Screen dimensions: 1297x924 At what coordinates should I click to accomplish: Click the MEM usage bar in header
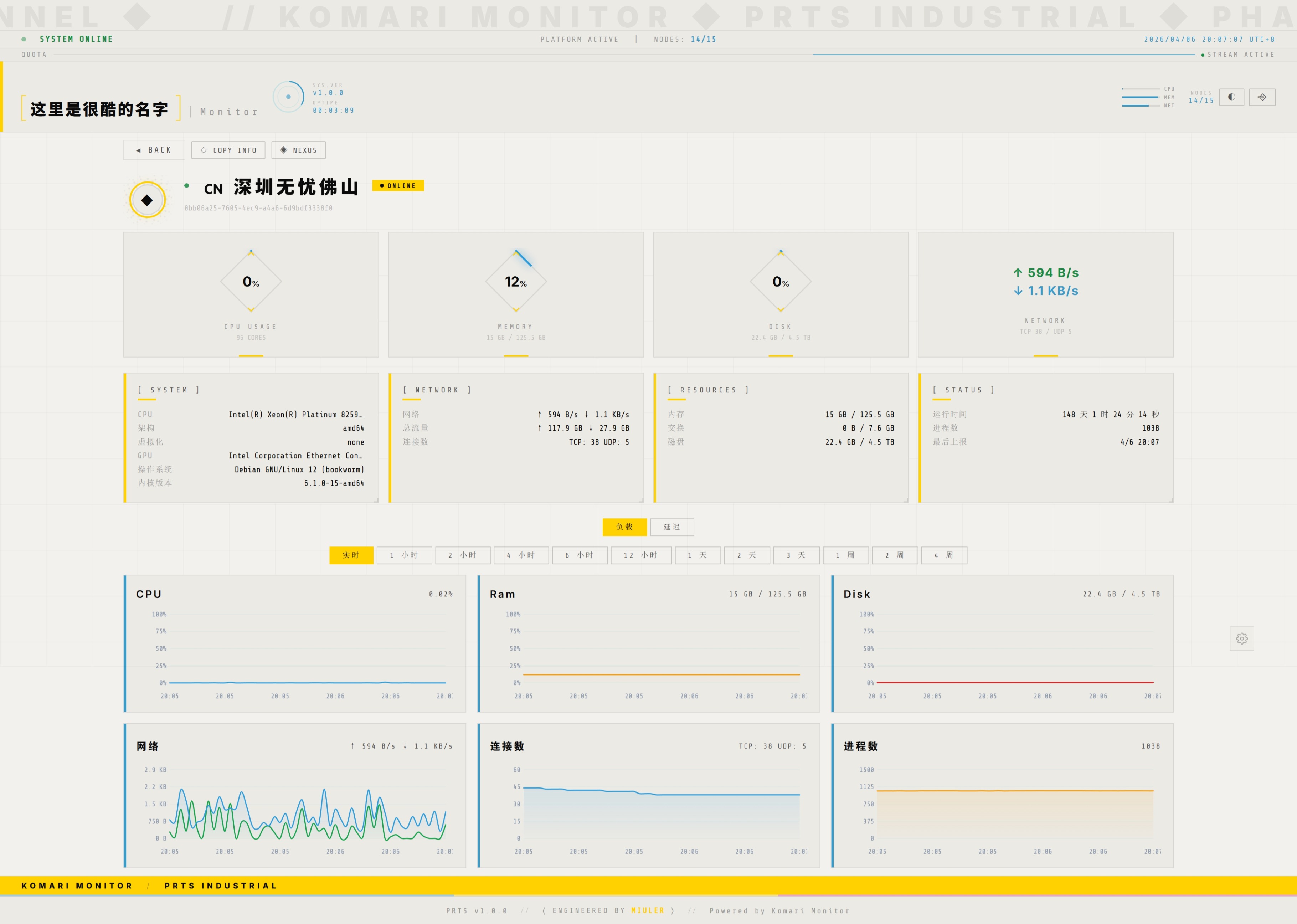click(1140, 97)
